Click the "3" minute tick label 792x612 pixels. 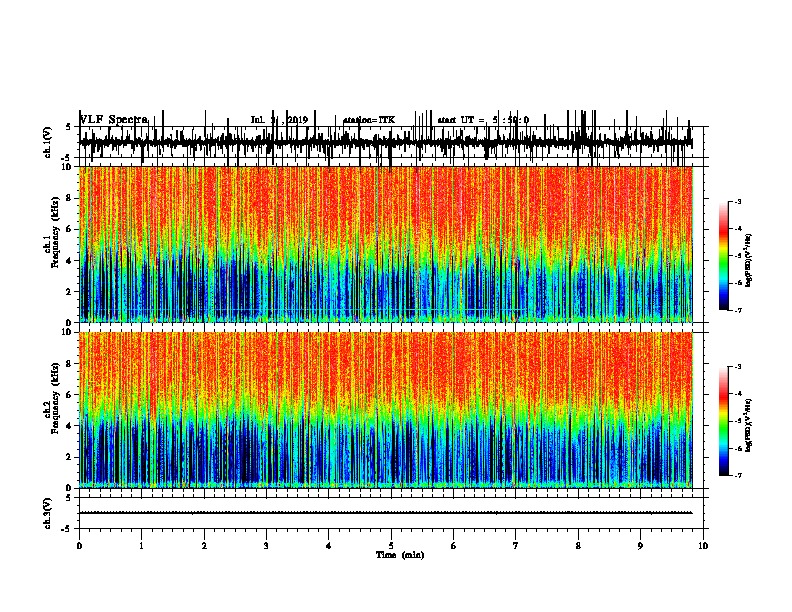coord(266,546)
